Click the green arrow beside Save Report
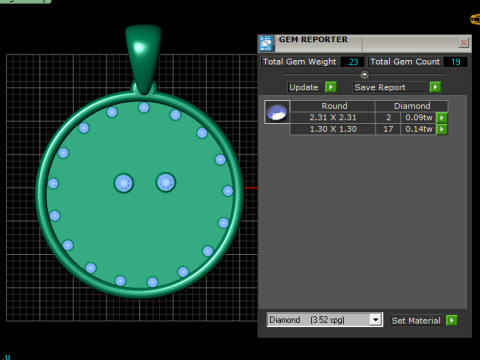 point(435,87)
